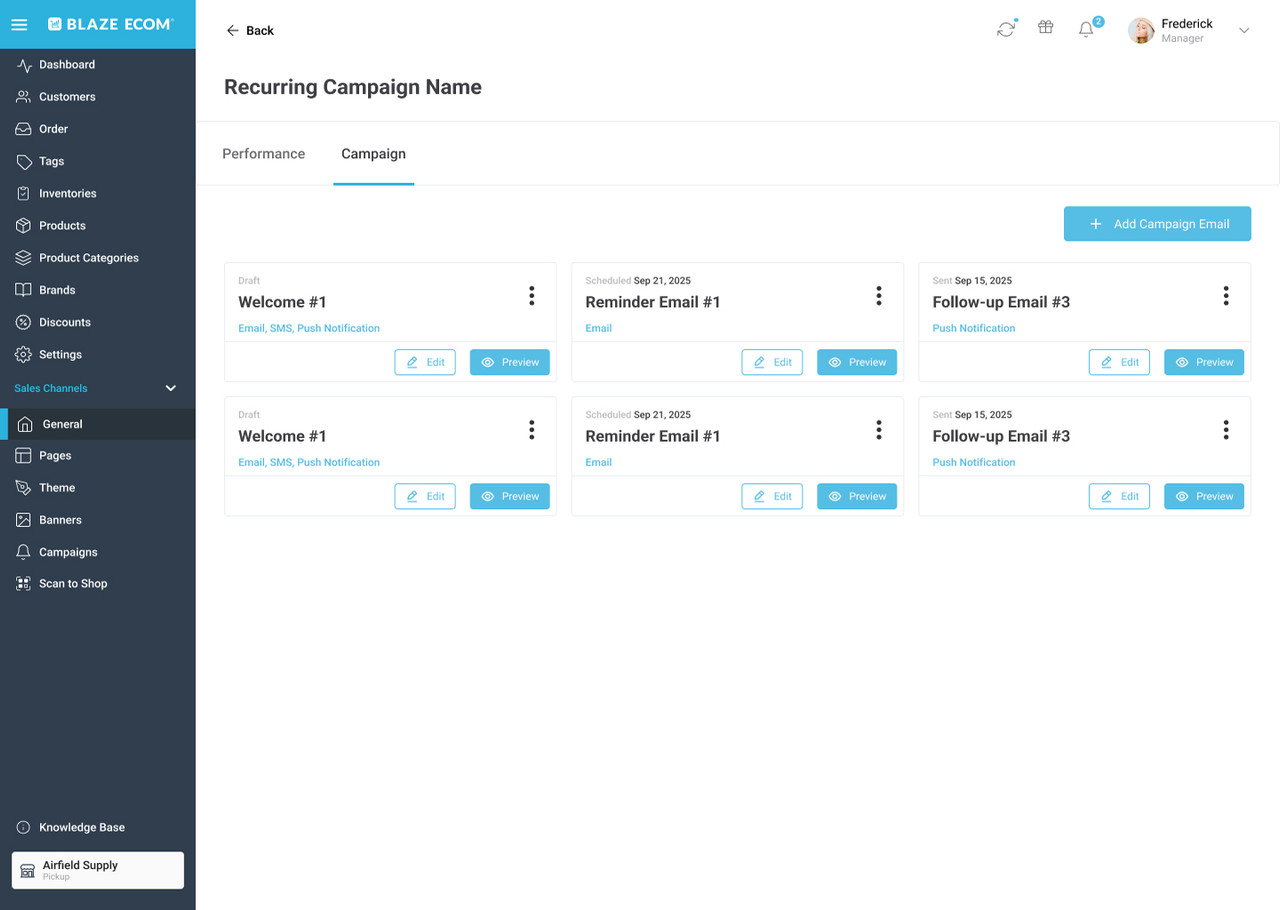Edit the bottom-row Follow-up Email #3 card
This screenshot has height=910, width=1280.
coord(1119,496)
